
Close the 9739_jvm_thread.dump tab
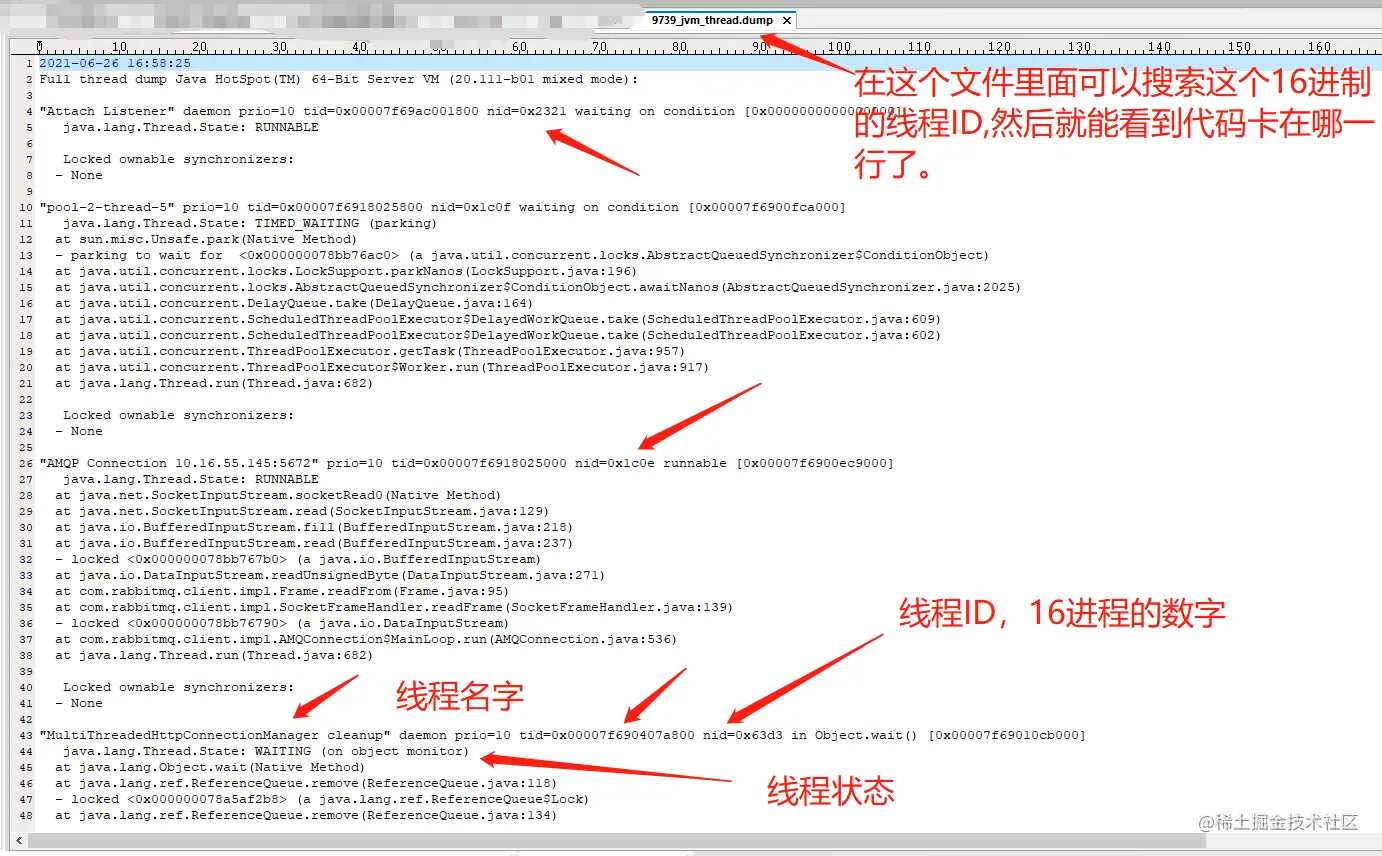[787, 19]
